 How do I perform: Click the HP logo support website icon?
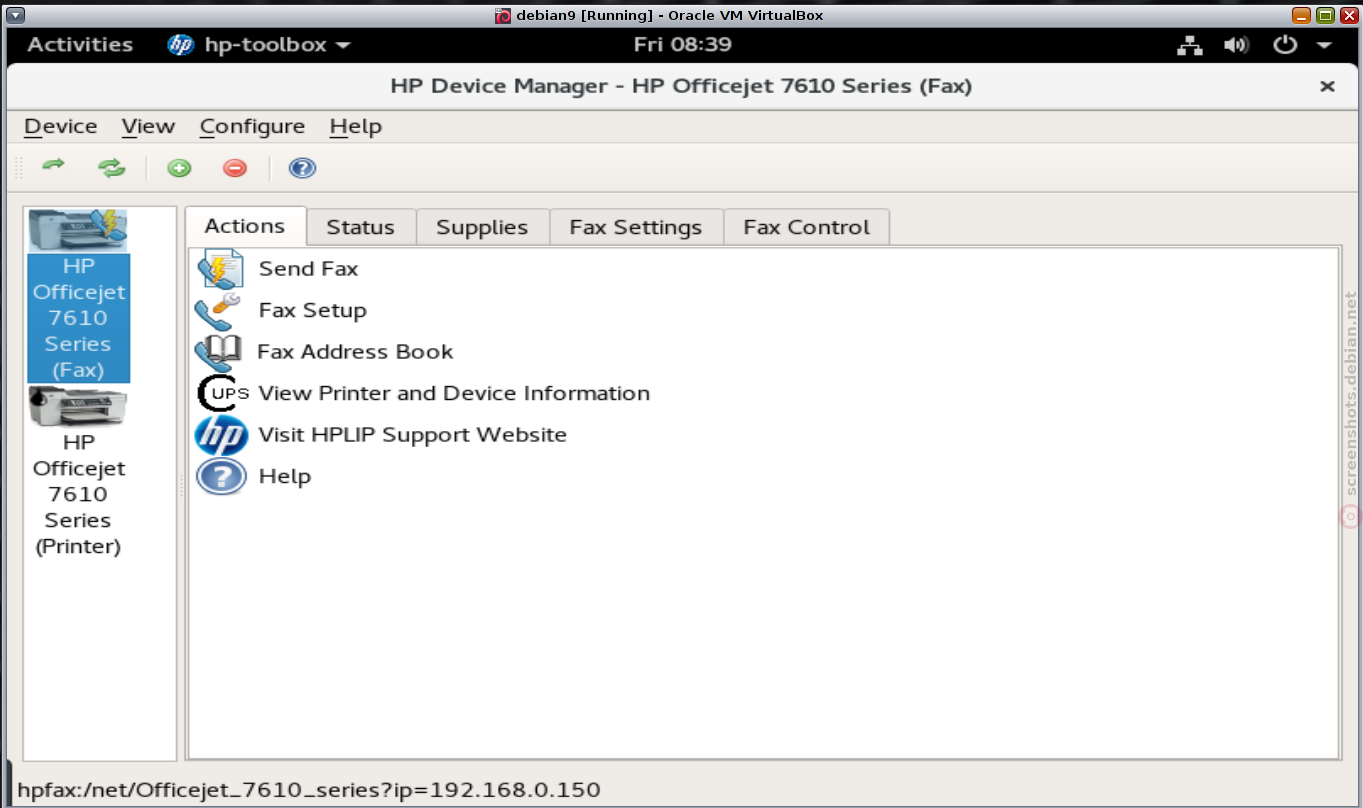click(221, 436)
